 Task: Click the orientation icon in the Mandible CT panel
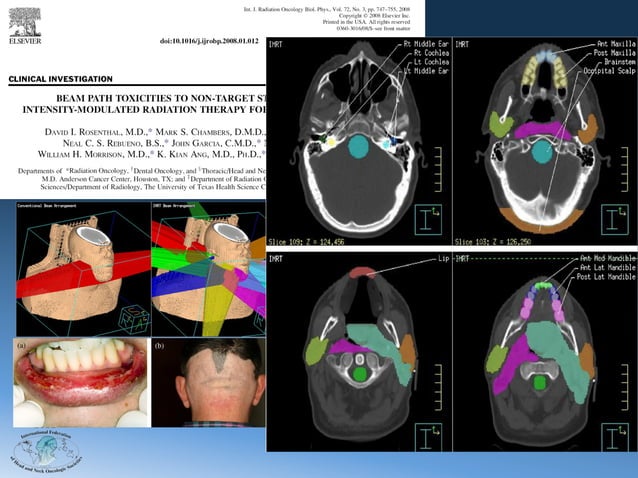pos(614,436)
